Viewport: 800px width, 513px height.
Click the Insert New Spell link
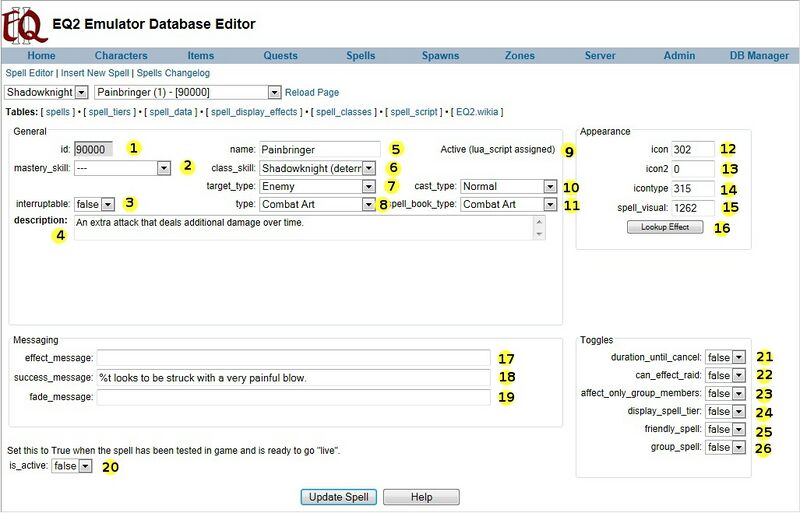(96, 73)
